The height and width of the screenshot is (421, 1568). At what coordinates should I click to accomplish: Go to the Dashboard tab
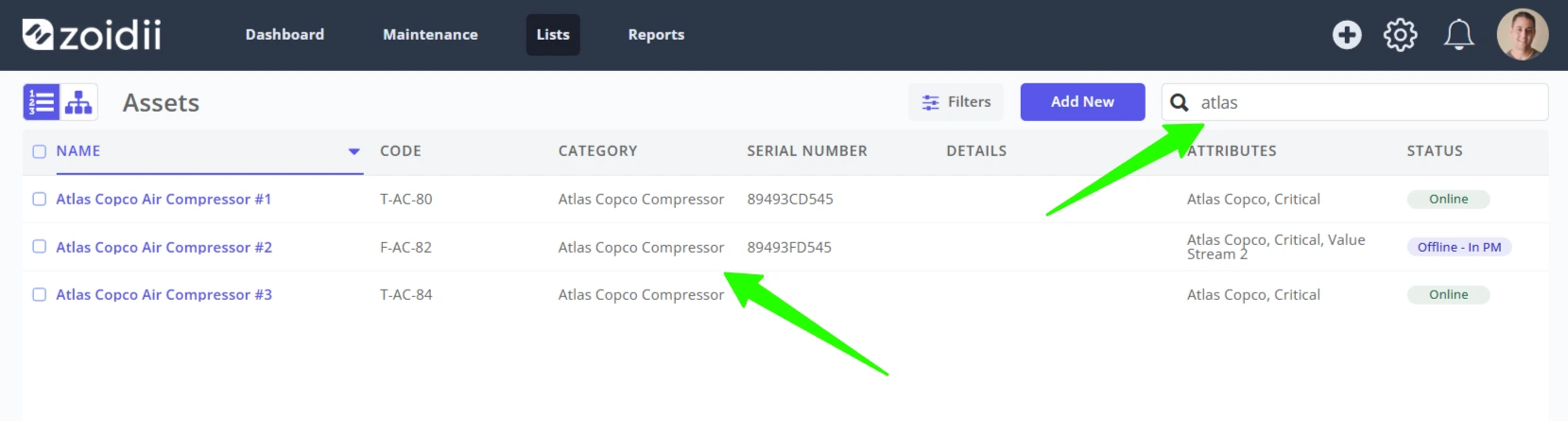point(284,35)
